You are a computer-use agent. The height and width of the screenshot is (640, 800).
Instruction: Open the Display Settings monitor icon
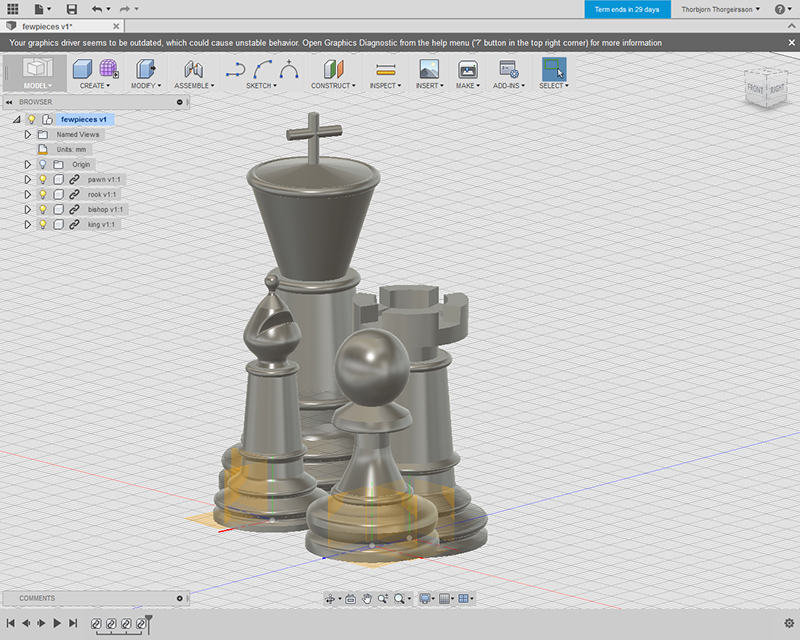[424, 599]
